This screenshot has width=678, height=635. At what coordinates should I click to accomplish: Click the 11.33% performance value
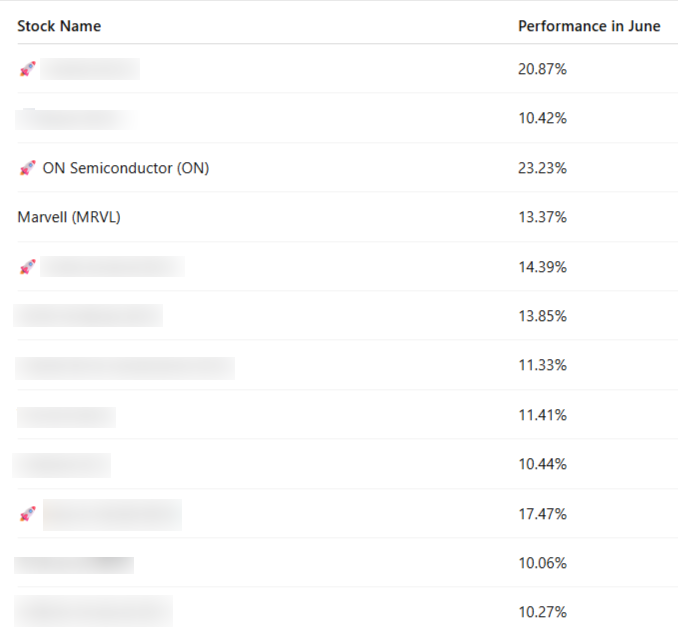(x=542, y=365)
